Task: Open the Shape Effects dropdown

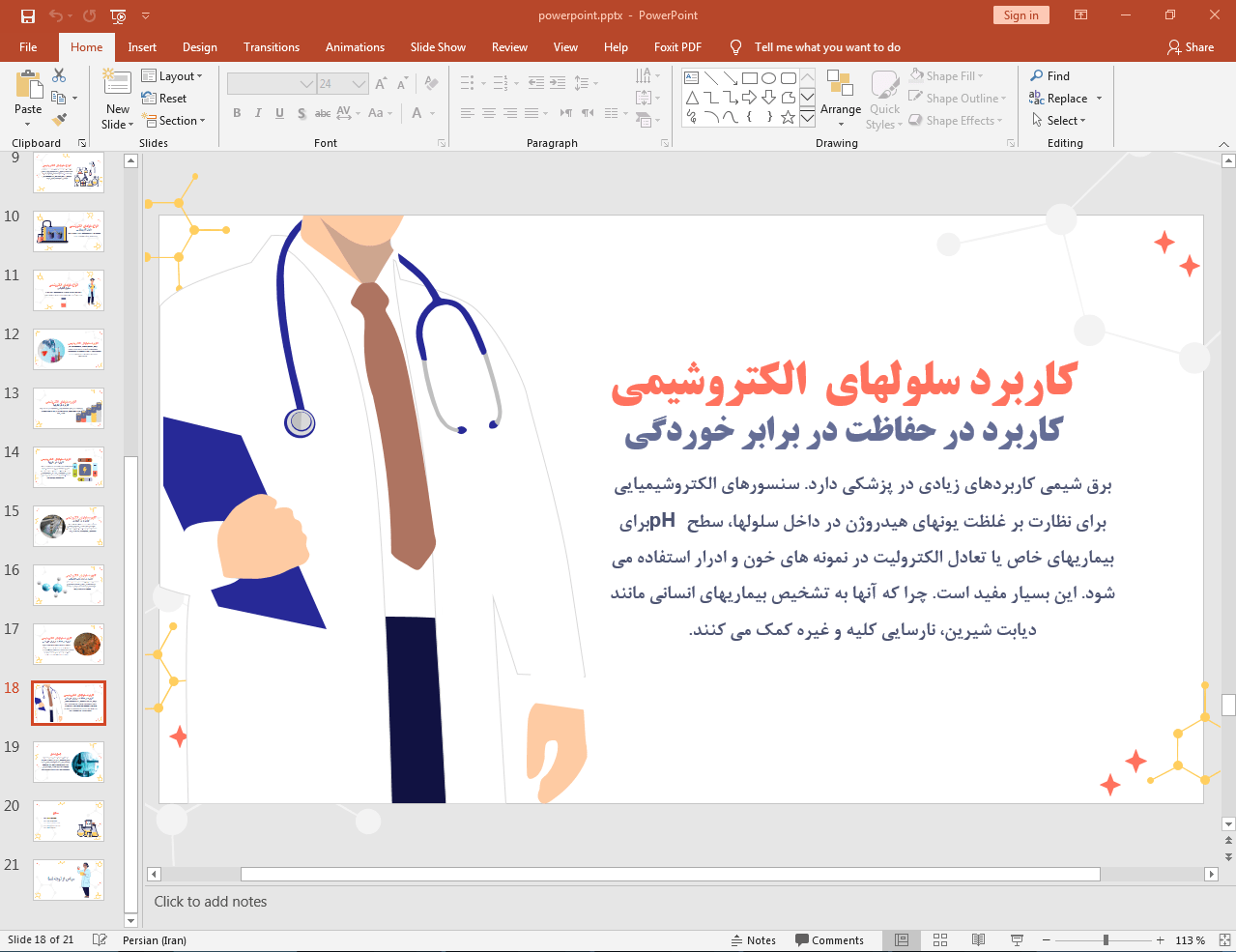Action: pos(956,120)
